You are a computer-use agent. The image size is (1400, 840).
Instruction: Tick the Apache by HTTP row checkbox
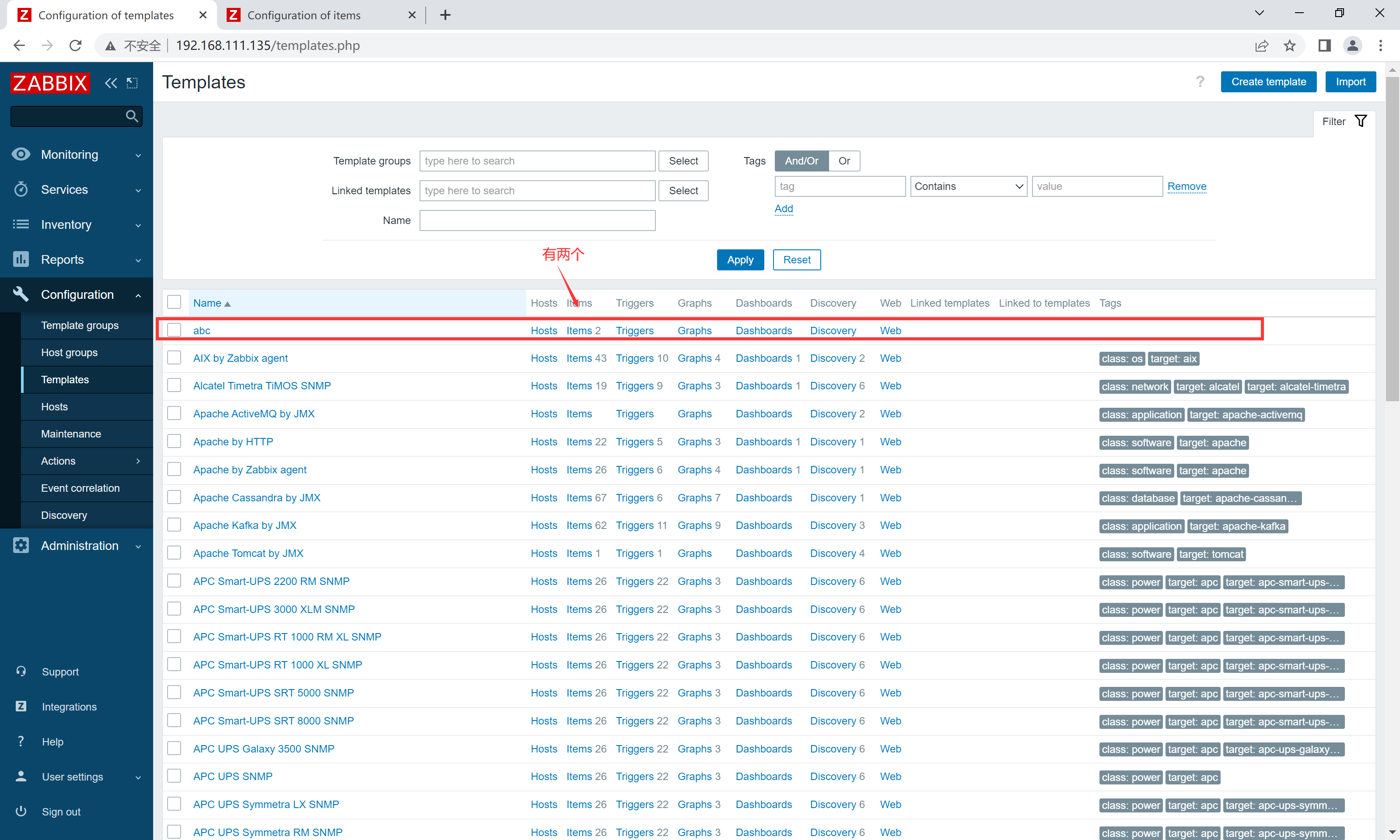click(x=174, y=441)
